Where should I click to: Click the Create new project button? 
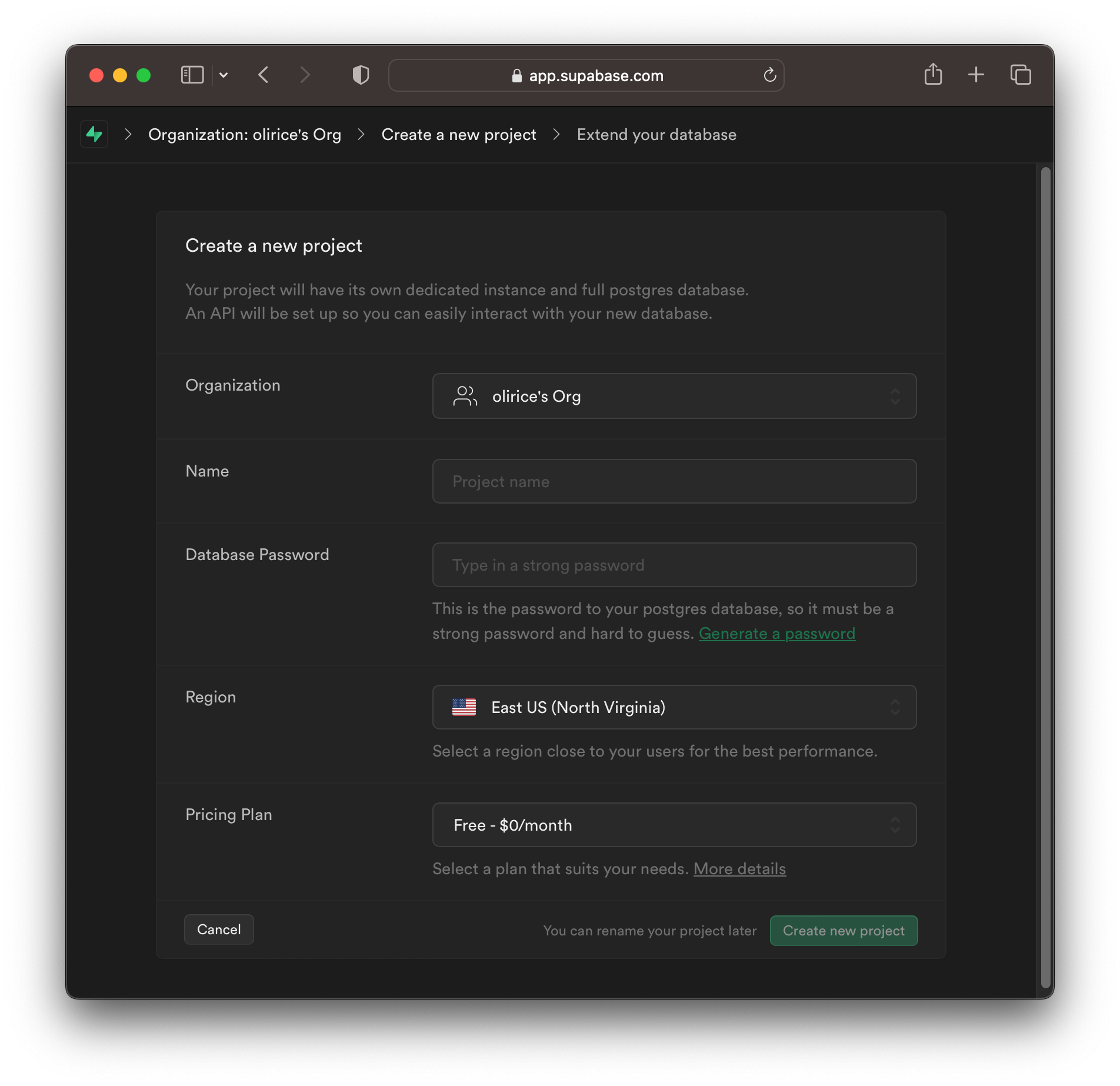844,931
